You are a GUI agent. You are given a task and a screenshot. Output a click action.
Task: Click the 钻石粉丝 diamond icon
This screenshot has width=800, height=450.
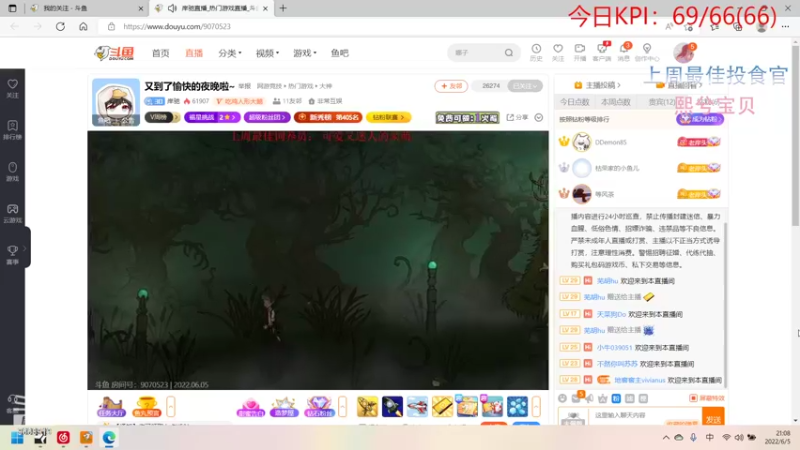pos(319,407)
